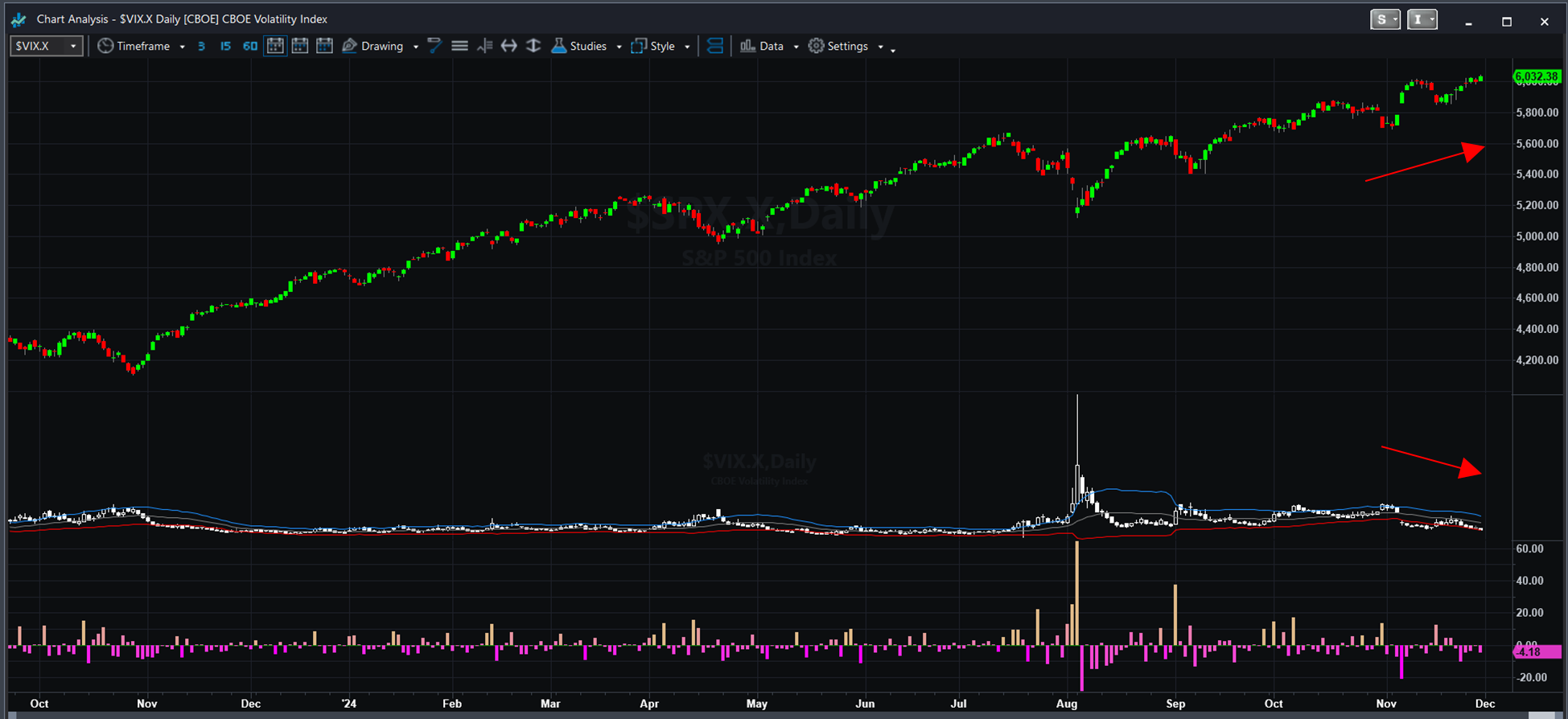Open the Timeframe menu label
The image size is (1568, 719).
[x=143, y=46]
